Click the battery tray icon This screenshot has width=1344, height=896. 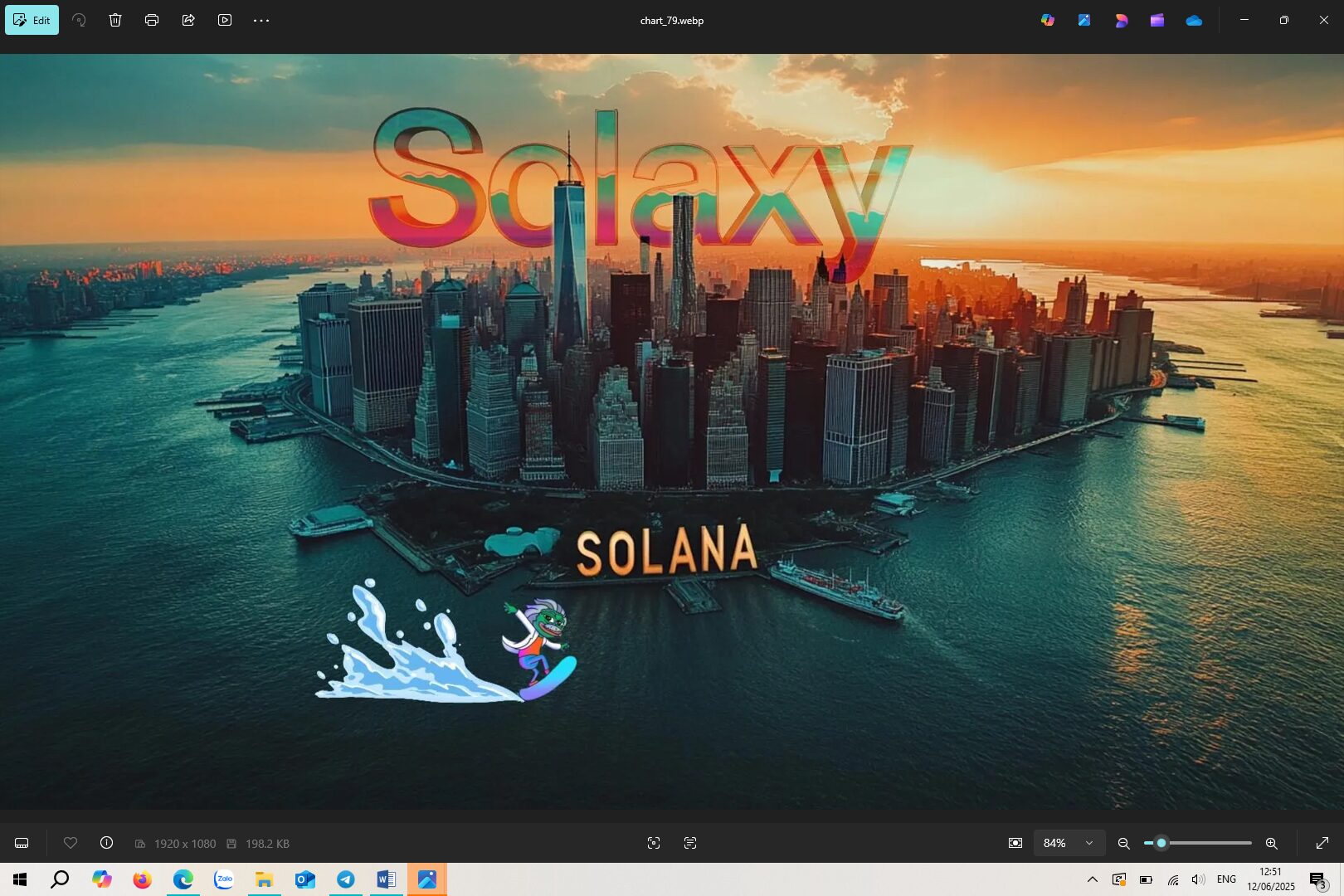coord(1146,879)
